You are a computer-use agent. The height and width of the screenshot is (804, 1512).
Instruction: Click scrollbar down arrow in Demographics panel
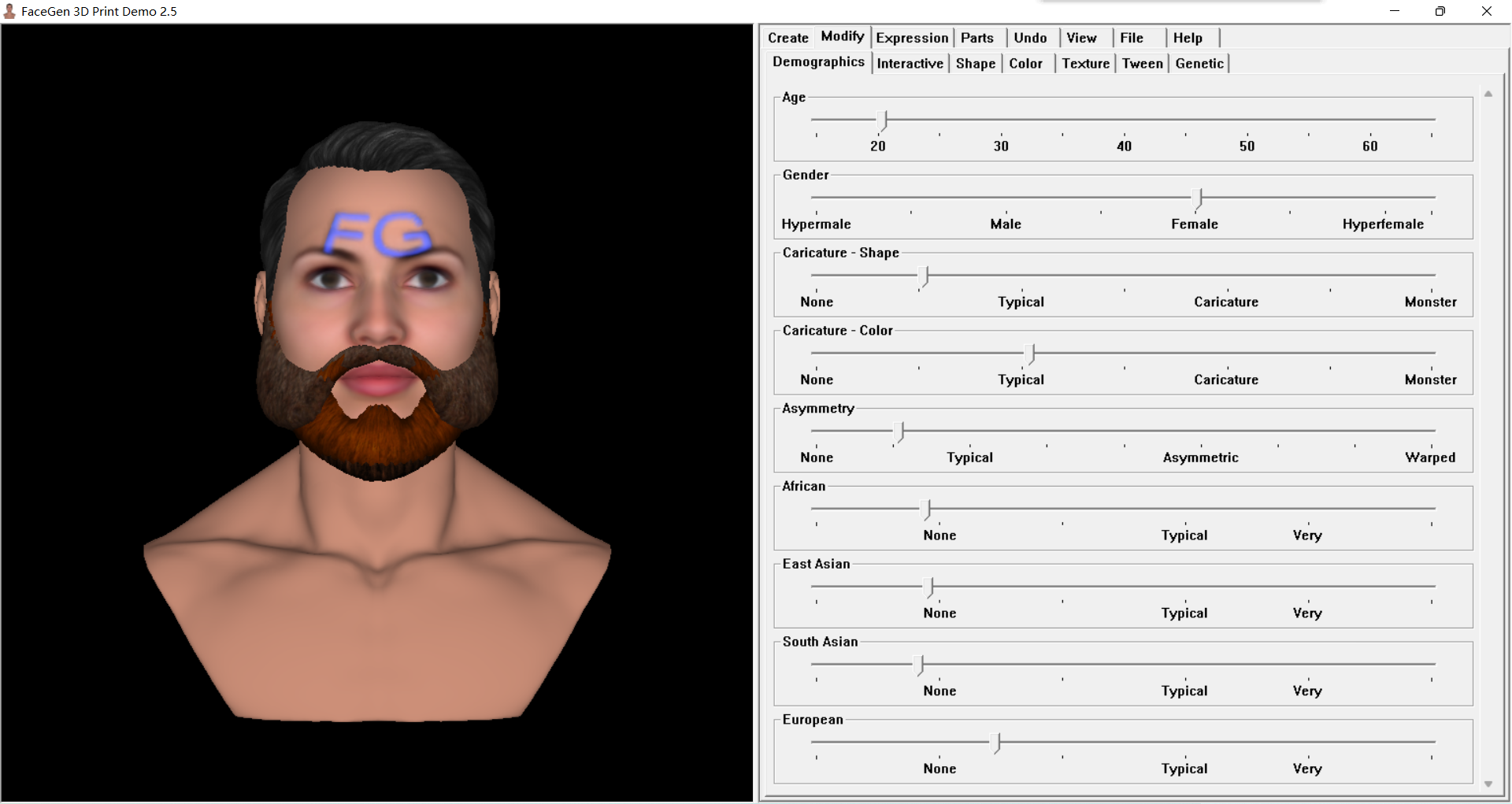(1488, 784)
